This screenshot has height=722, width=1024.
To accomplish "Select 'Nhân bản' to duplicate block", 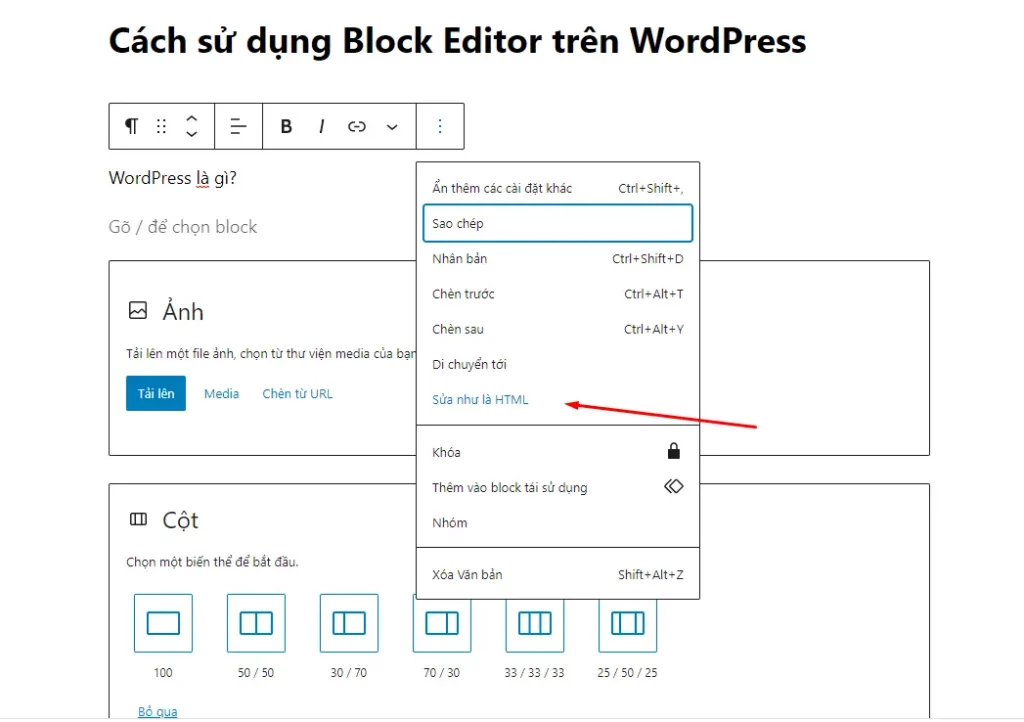I will pos(558,259).
